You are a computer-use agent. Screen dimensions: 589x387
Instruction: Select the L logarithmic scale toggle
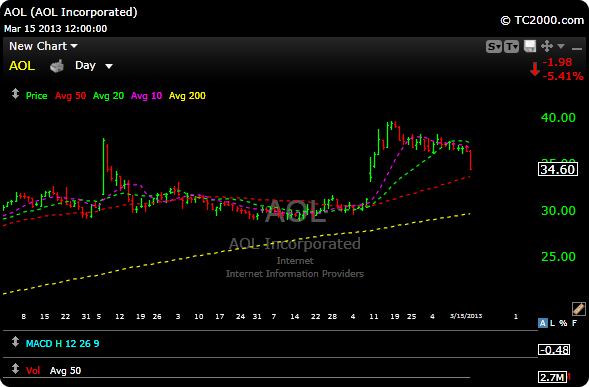[552, 323]
